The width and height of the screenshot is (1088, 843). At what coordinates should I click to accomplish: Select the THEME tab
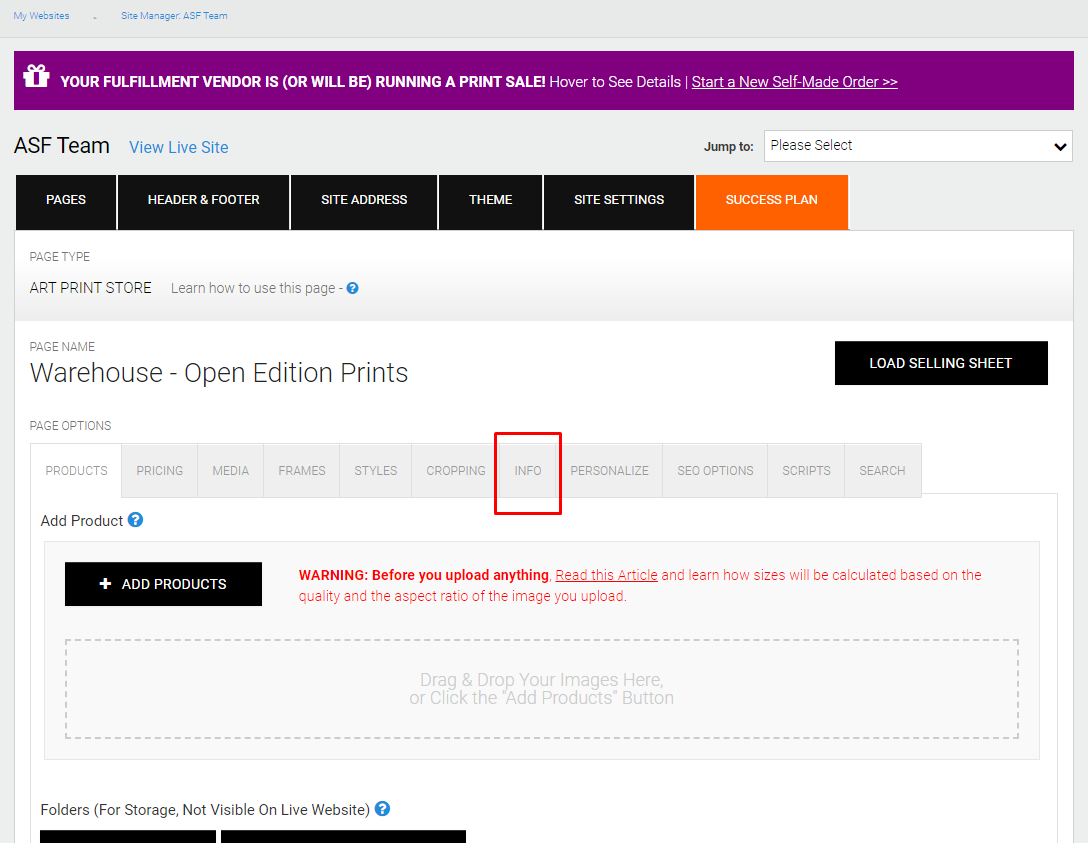click(x=491, y=202)
